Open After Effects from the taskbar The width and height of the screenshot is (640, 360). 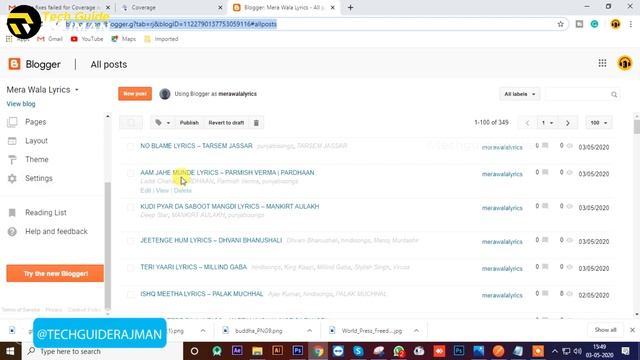[237, 351]
